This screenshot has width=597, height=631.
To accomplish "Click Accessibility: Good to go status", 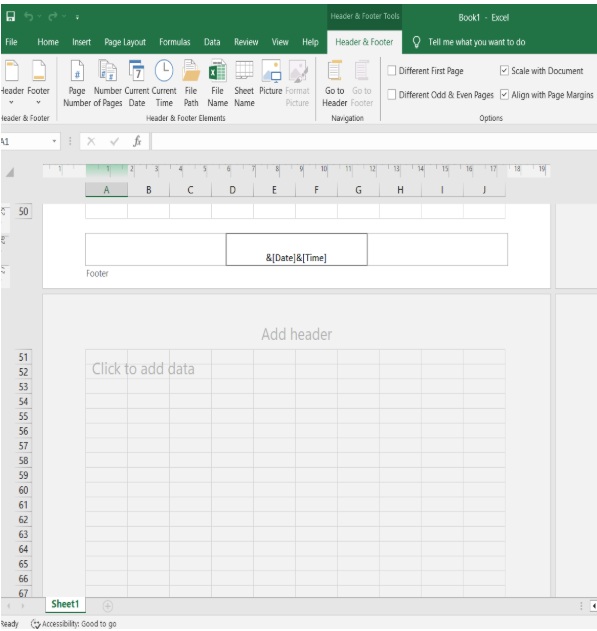I will (x=79, y=624).
